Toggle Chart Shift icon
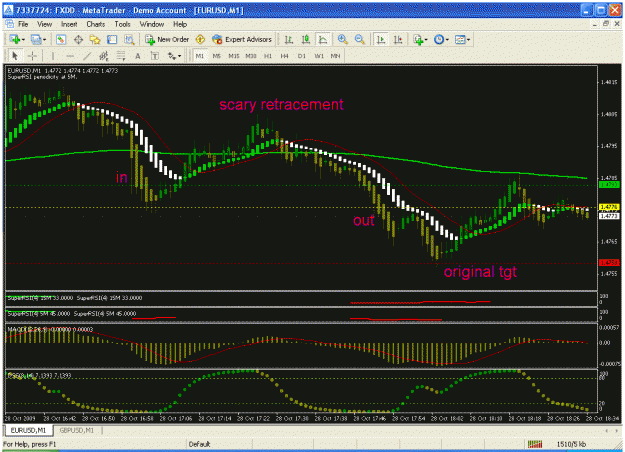 (398, 39)
